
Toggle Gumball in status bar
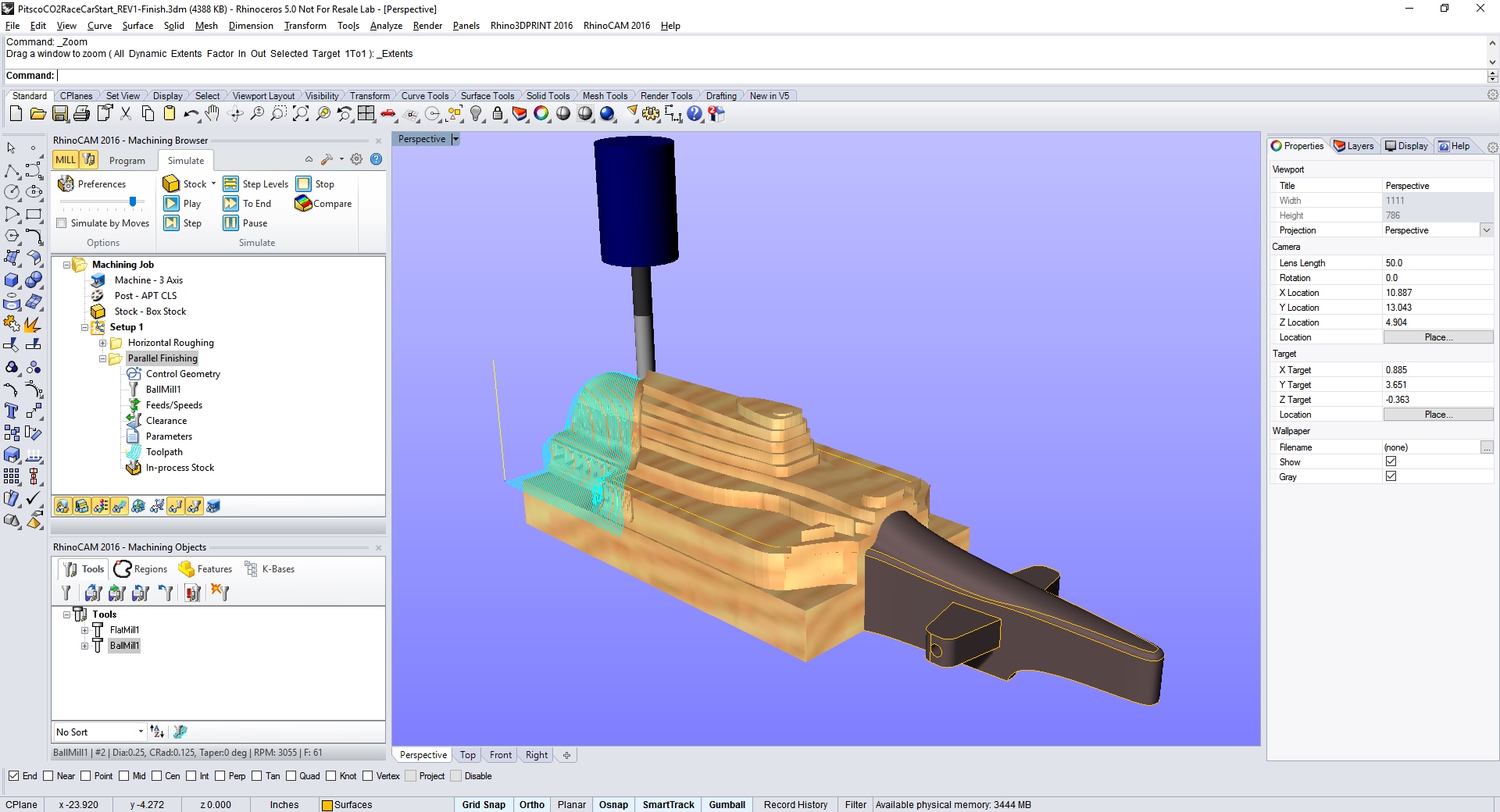pyautogui.click(x=727, y=805)
